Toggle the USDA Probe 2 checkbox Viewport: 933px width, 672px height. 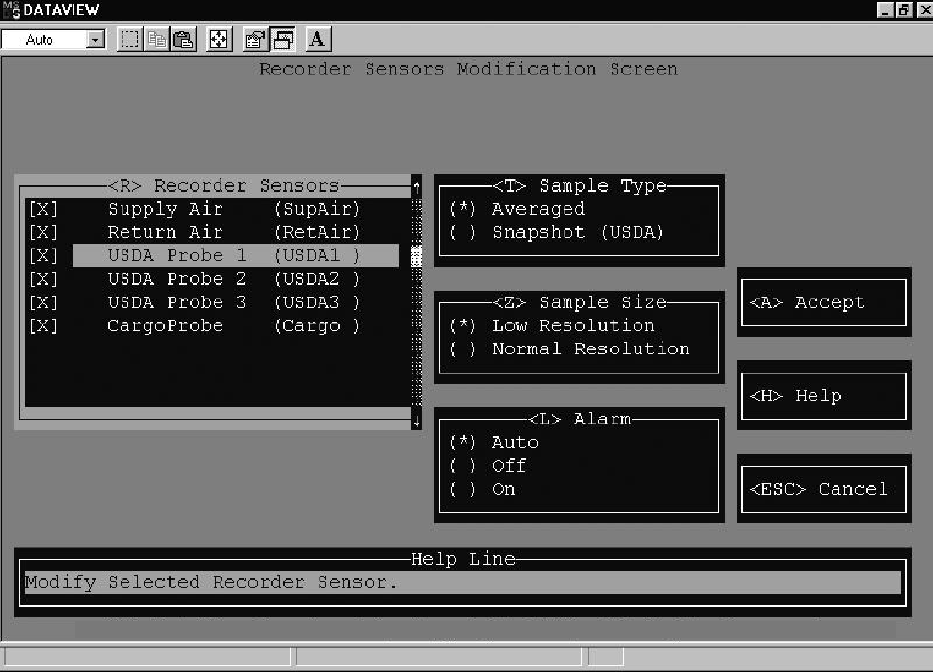click(x=43, y=279)
